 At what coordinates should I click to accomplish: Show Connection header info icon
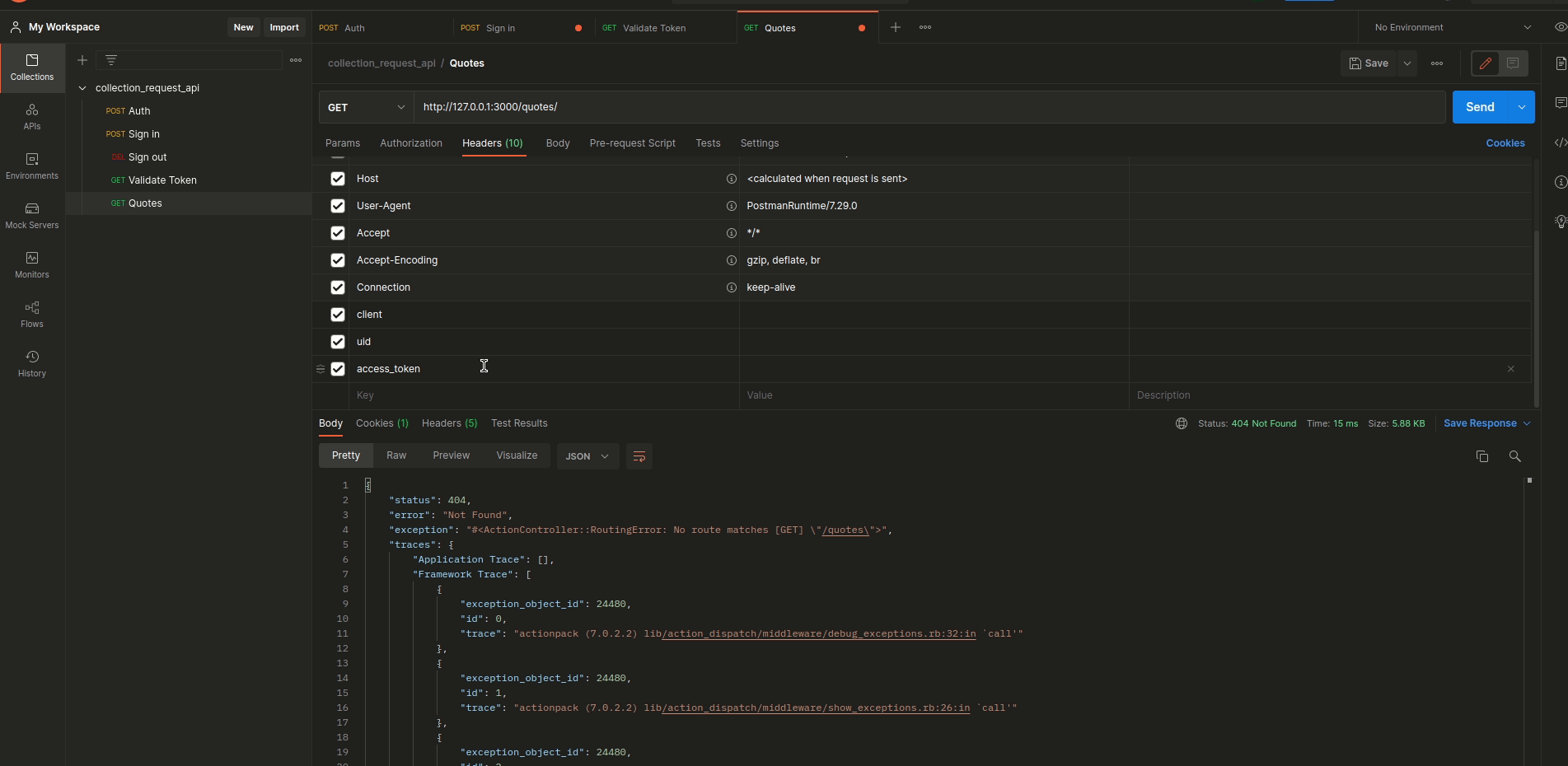(x=731, y=287)
